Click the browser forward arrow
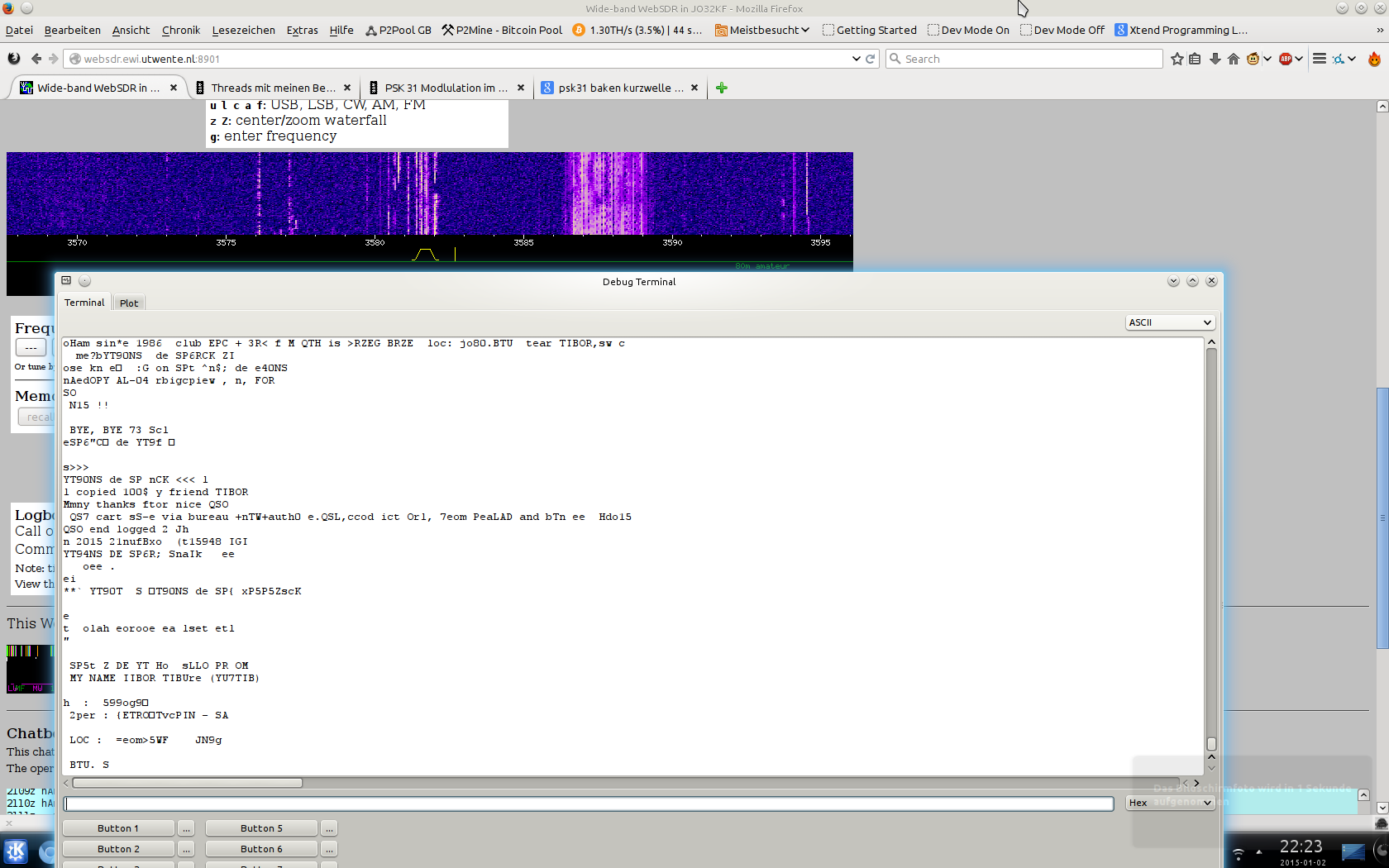Image resolution: width=1389 pixels, height=868 pixels. pos(54,59)
